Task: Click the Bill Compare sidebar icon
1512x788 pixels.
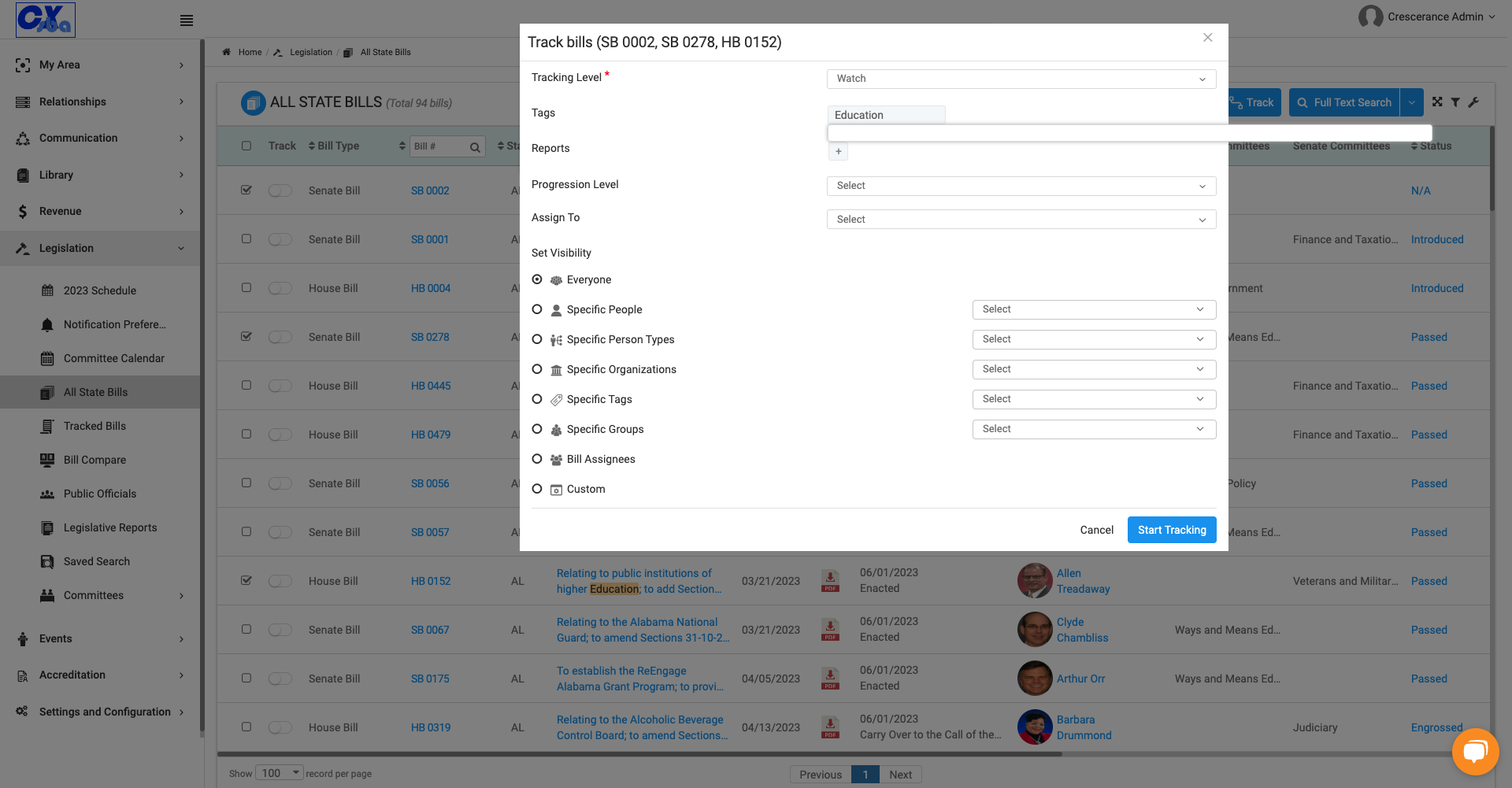Action: click(47, 460)
